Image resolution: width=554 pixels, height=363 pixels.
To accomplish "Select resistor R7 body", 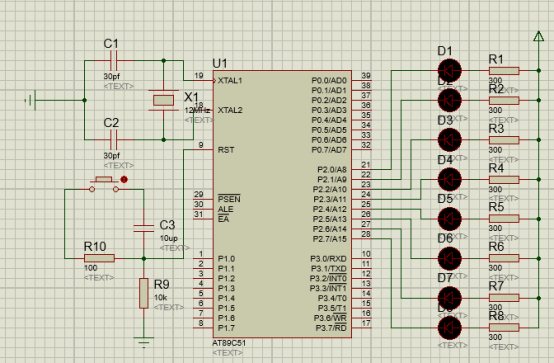I will 504,298.
